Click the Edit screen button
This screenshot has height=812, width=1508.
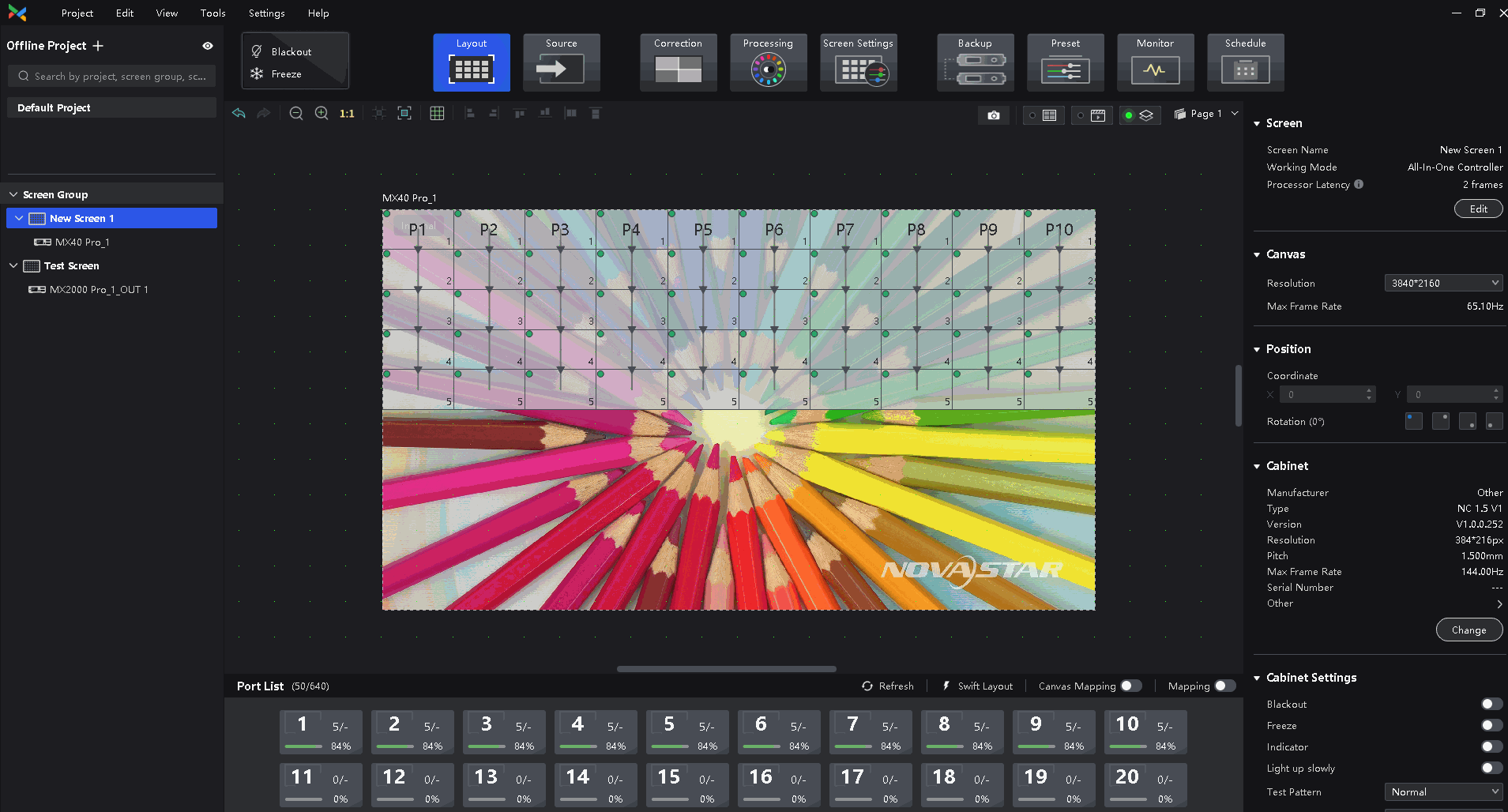1479,209
